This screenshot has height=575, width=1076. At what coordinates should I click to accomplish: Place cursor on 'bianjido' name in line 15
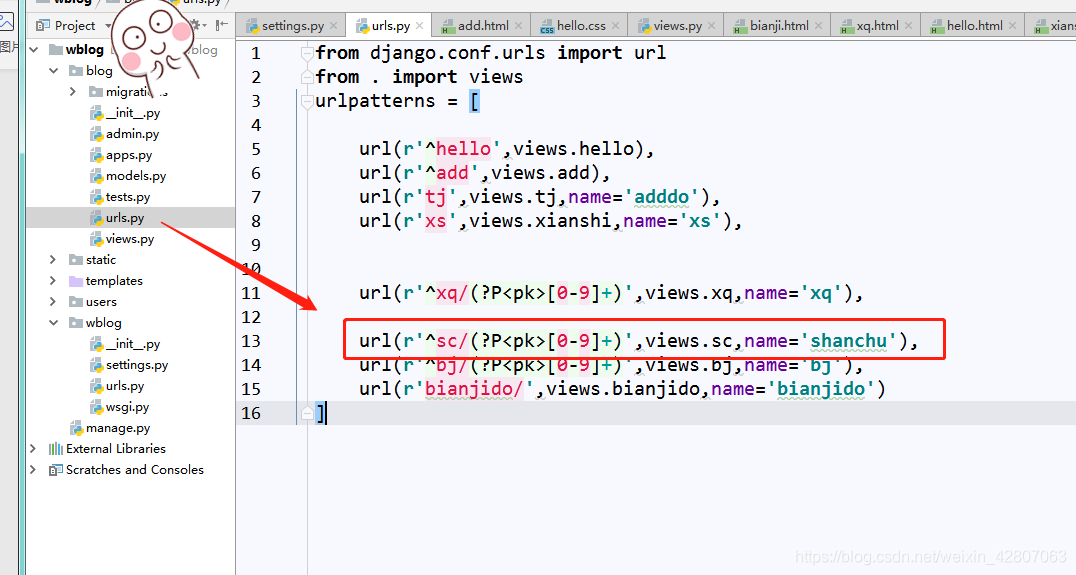pos(820,389)
